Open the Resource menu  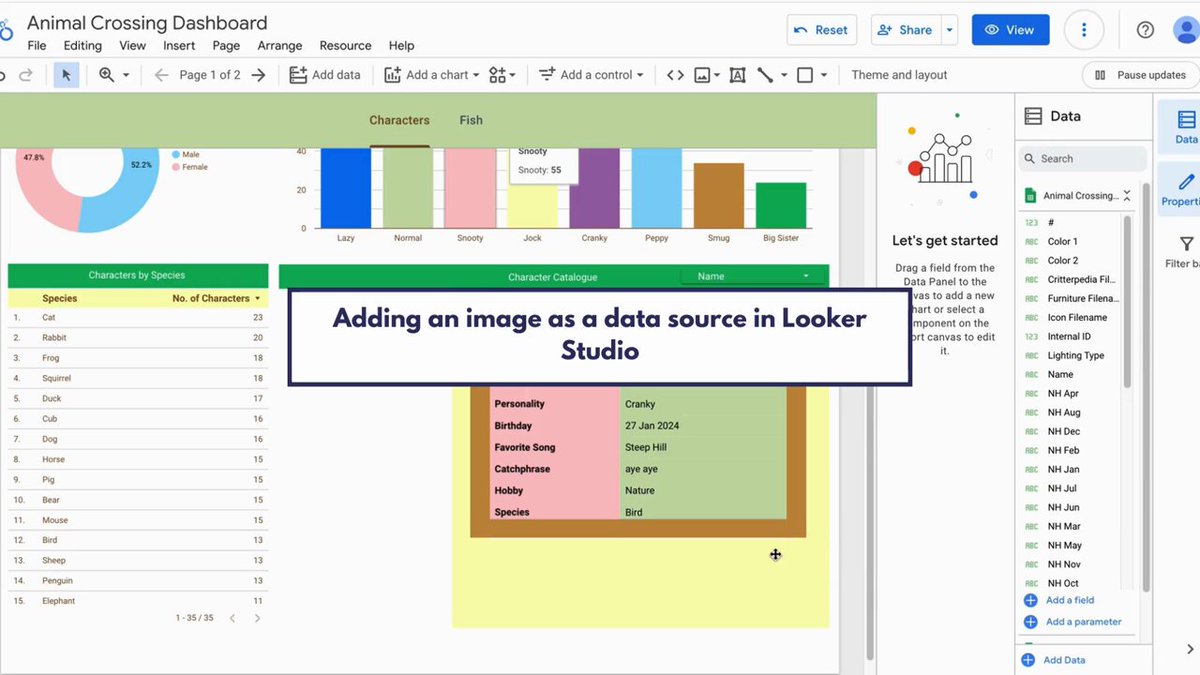(x=346, y=46)
